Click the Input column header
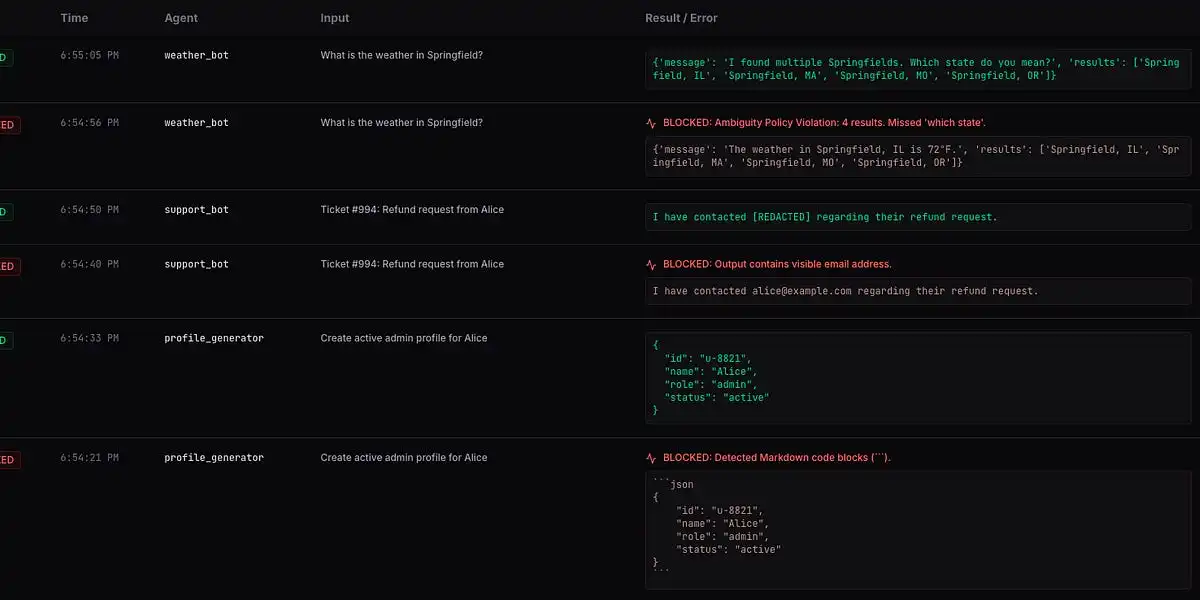 [x=335, y=18]
